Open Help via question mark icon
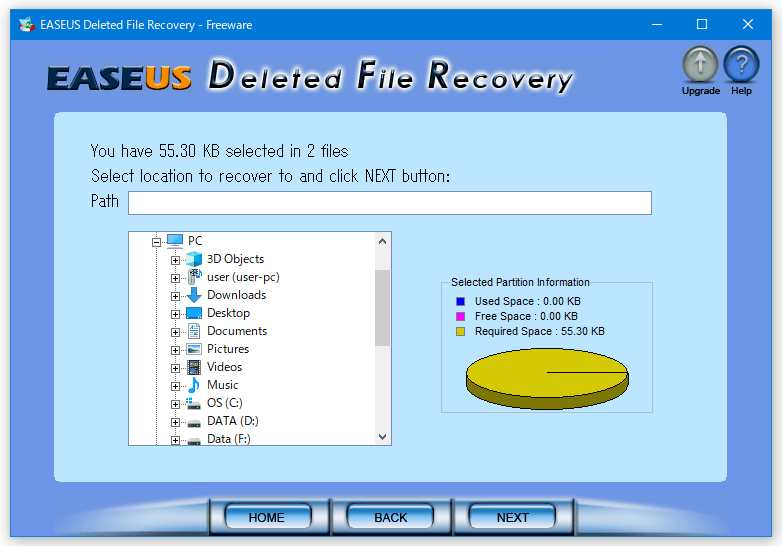The width and height of the screenshot is (782, 546). 741,64
